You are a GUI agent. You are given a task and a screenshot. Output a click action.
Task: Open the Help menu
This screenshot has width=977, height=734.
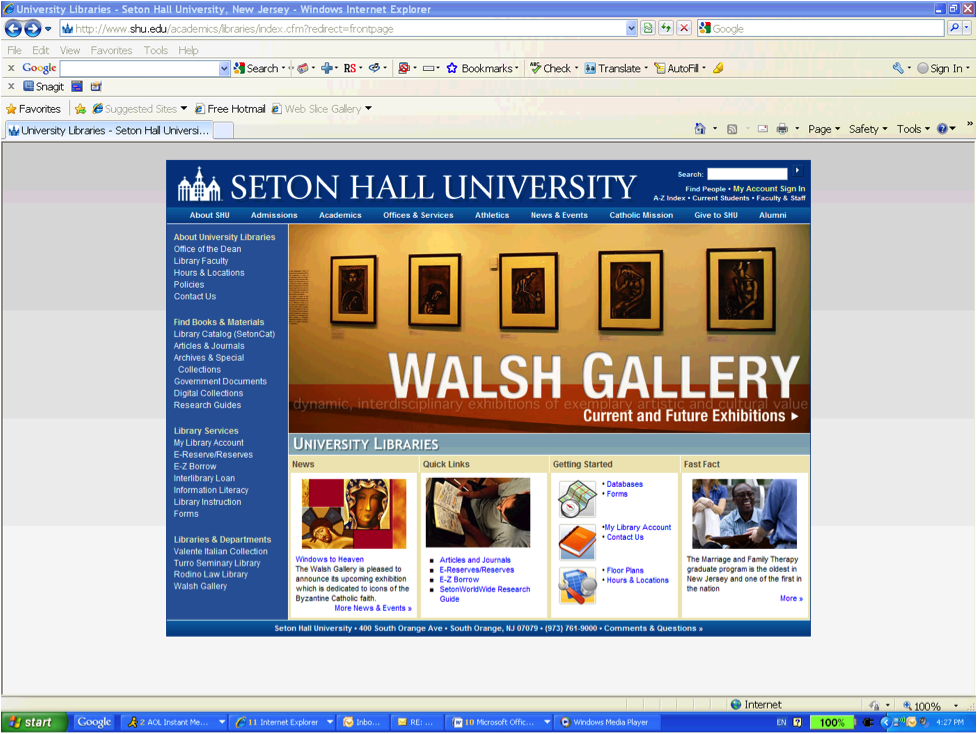point(188,50)
